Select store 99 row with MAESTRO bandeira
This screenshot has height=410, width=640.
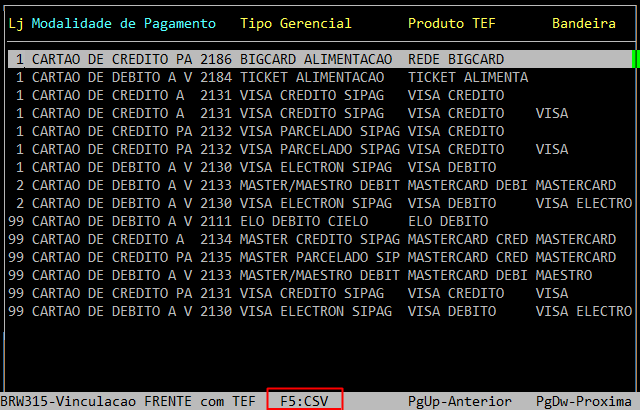[x=320, y=275]
